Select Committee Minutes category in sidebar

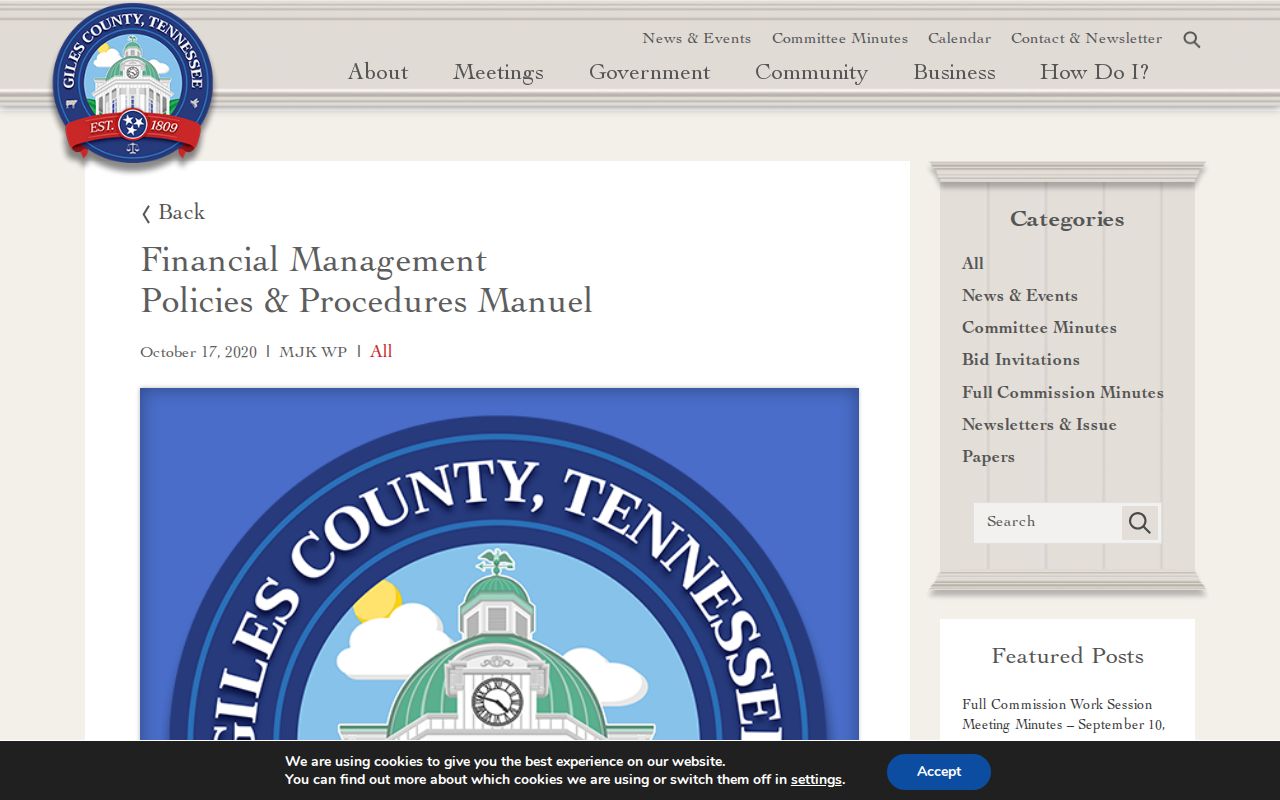[x=1039, y=327]
